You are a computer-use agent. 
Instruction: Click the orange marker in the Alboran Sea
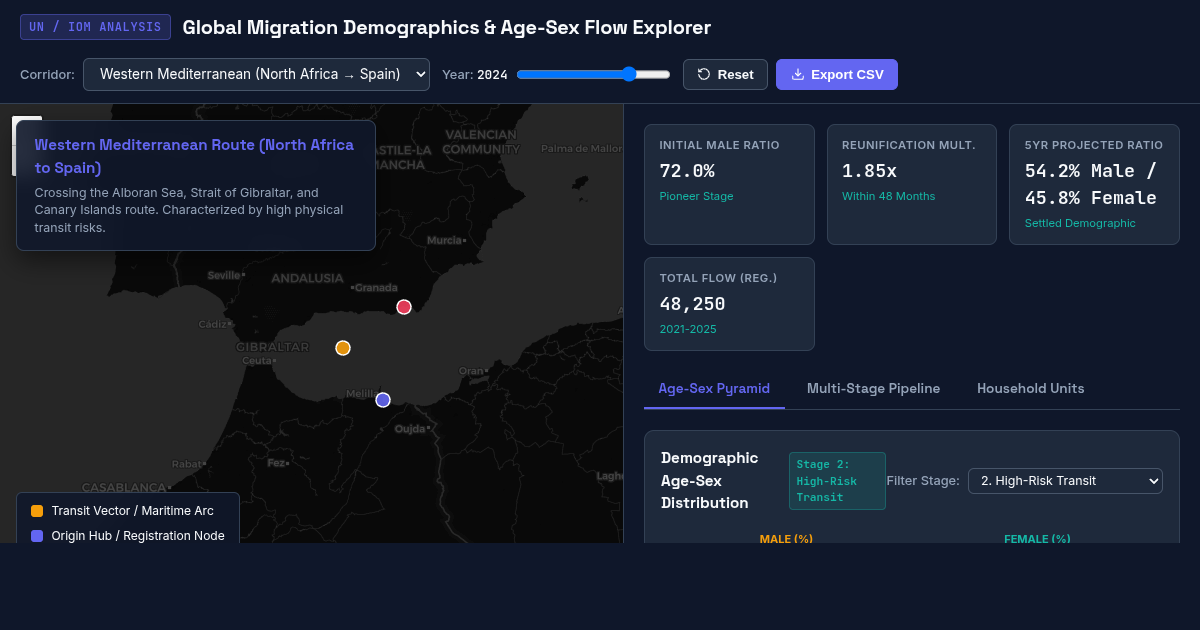[x=343, y=348]
